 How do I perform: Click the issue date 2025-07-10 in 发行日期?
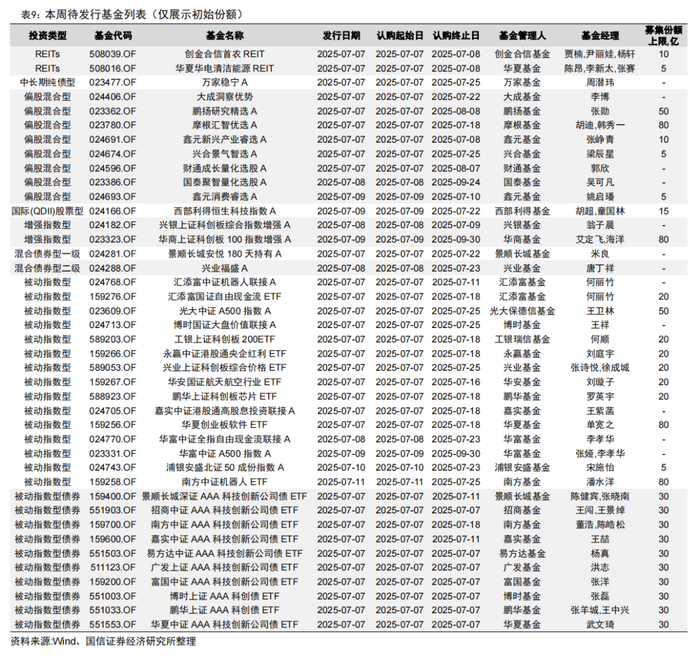pos(341,468)
